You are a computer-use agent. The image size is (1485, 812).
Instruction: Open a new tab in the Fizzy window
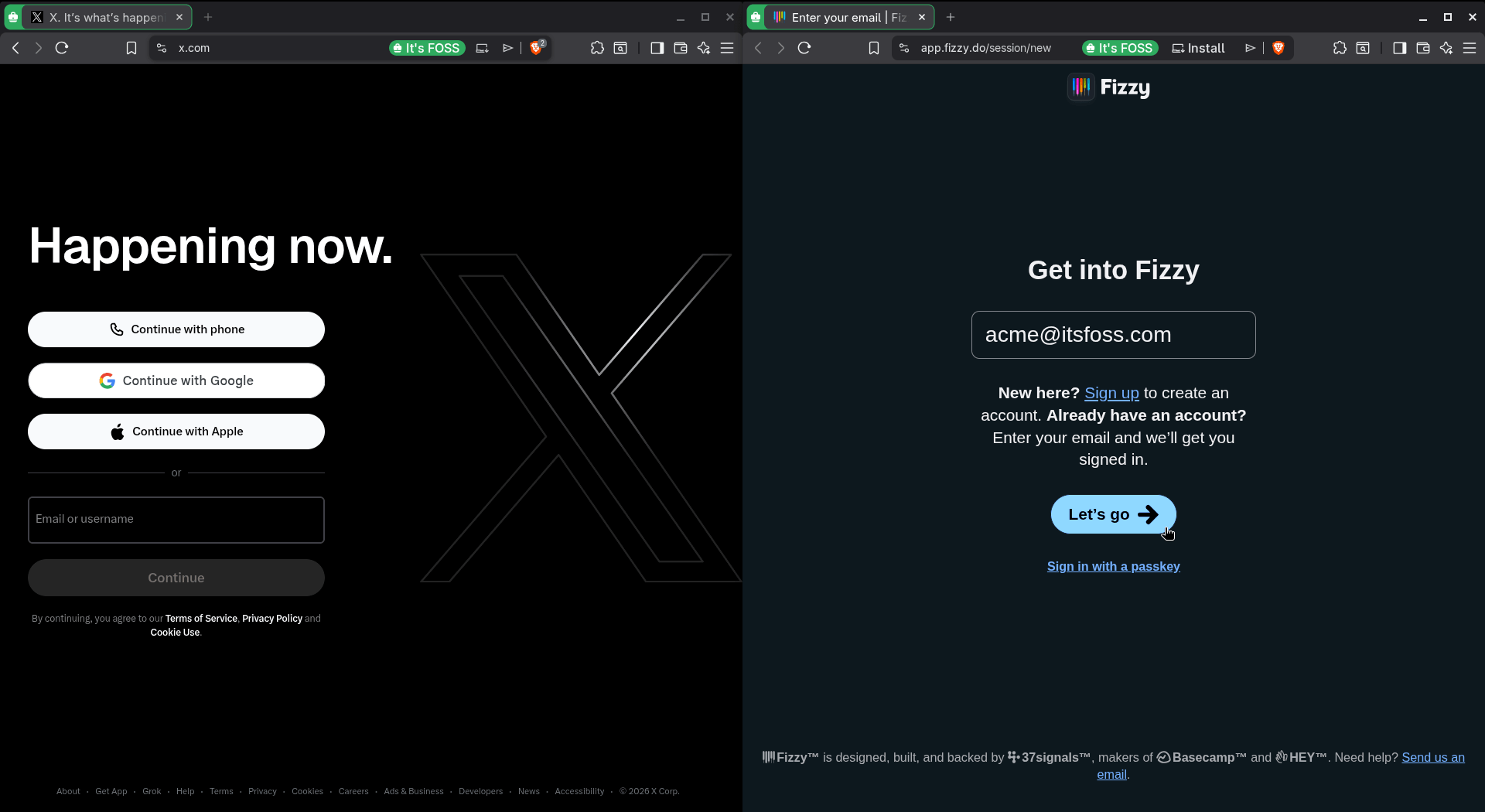coord(951,17)
